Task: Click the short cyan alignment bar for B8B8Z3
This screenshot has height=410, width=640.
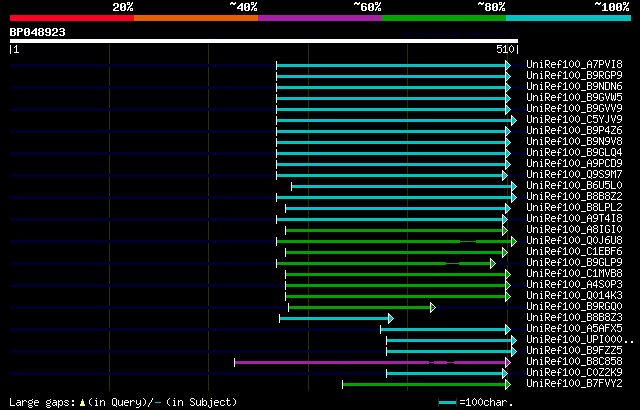Action: [336, 318]
